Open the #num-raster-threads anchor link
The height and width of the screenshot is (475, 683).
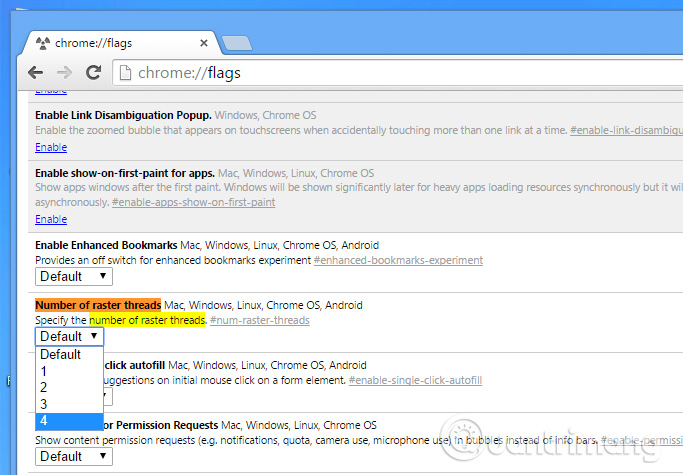(x=260, y=320)
